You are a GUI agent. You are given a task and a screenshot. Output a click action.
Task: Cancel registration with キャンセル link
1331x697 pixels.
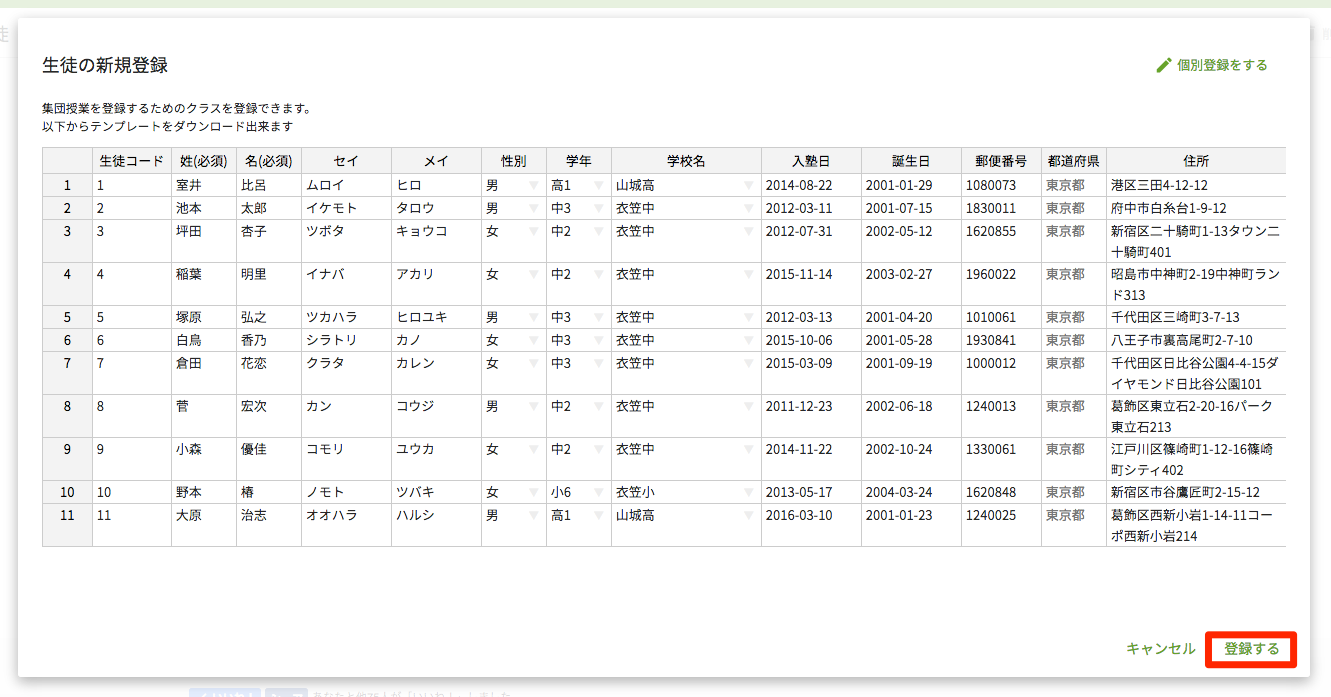click(1160, 648)
